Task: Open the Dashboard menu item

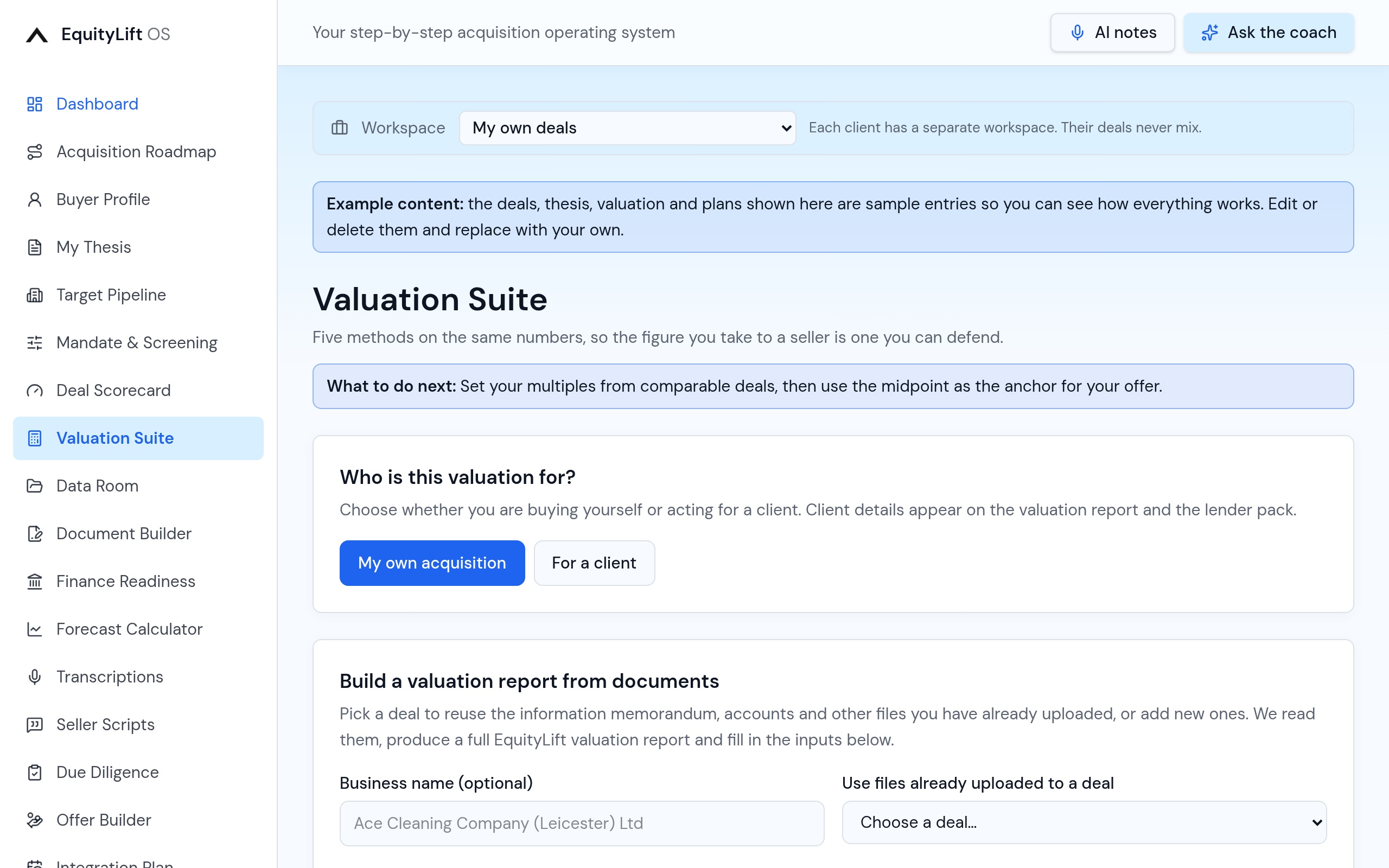Action: point(138,104)
